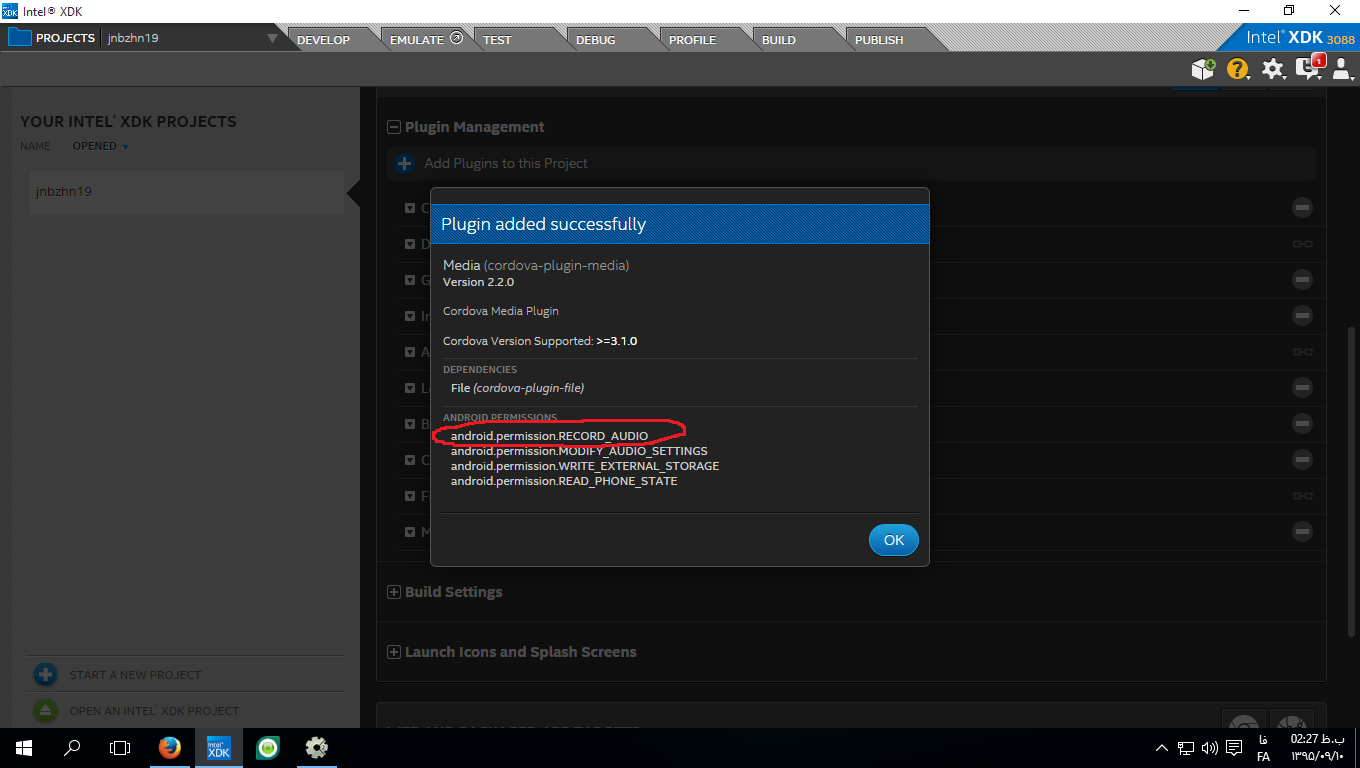
Task: Click the volume icon in the system tray
Action: coord(1210,747)
